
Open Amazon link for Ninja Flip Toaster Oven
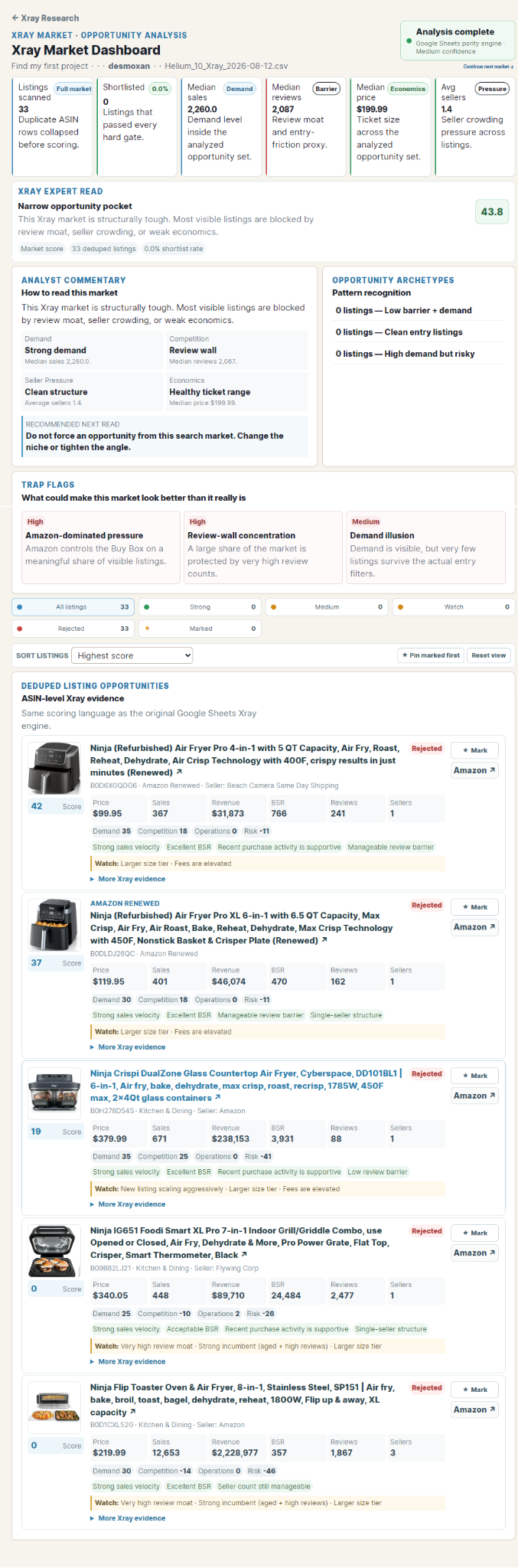[475, 1410]
